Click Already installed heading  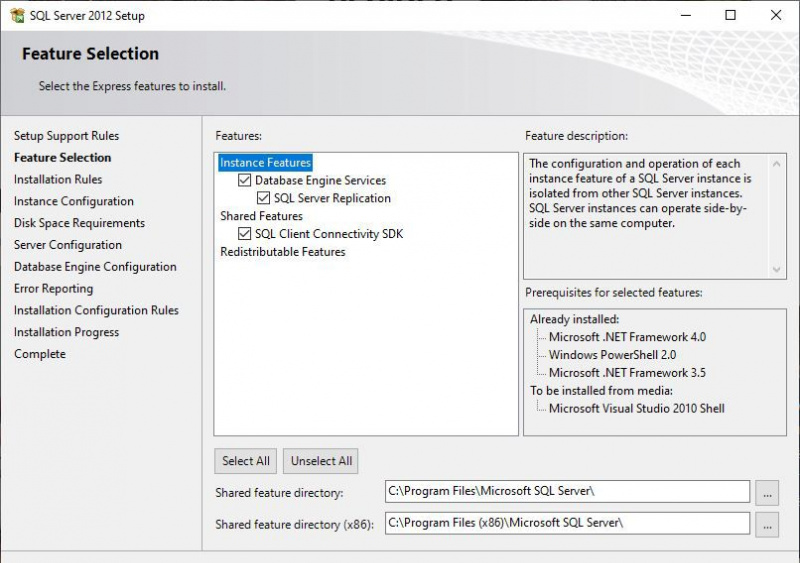click(574, 319)
